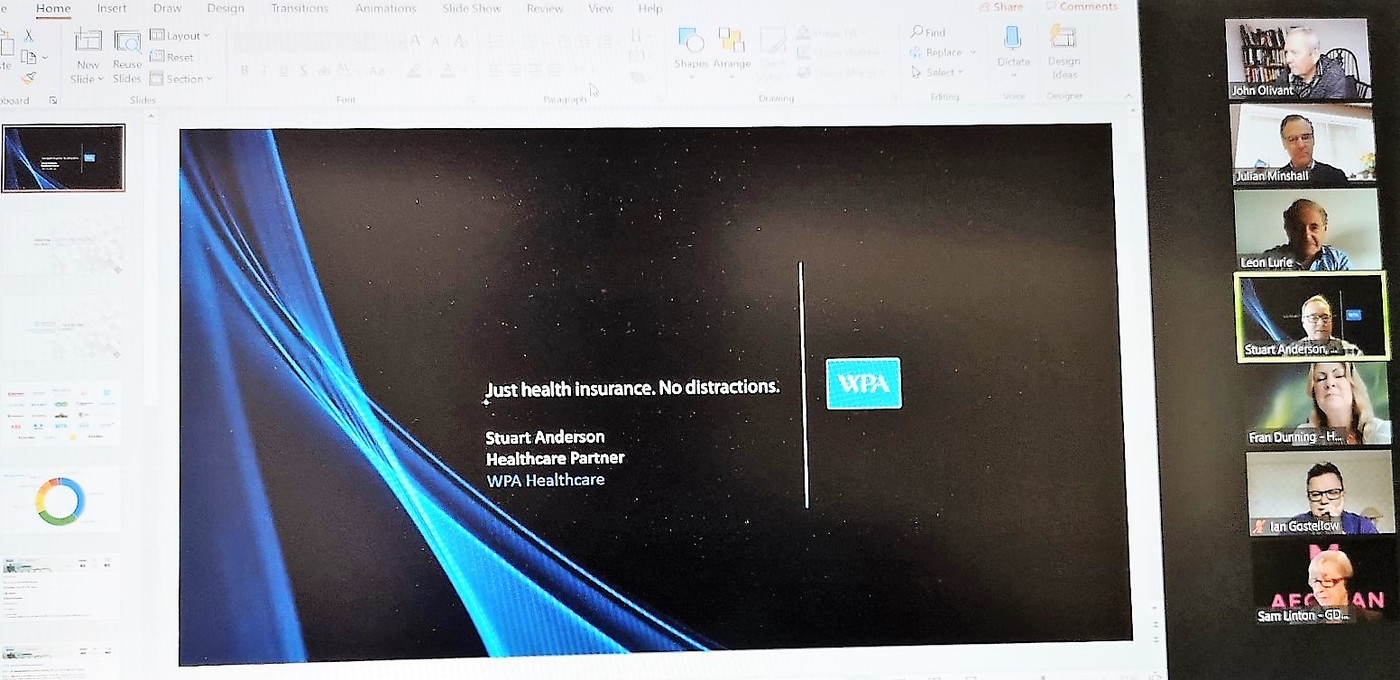Open Reuse Slides pane

(127, 56)
